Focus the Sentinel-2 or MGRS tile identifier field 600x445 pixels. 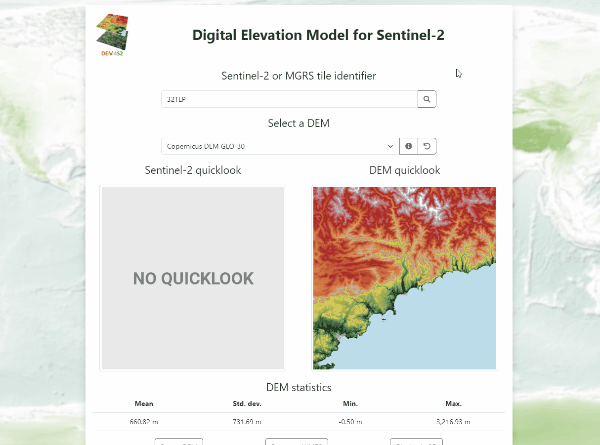(x=289, y=99)
